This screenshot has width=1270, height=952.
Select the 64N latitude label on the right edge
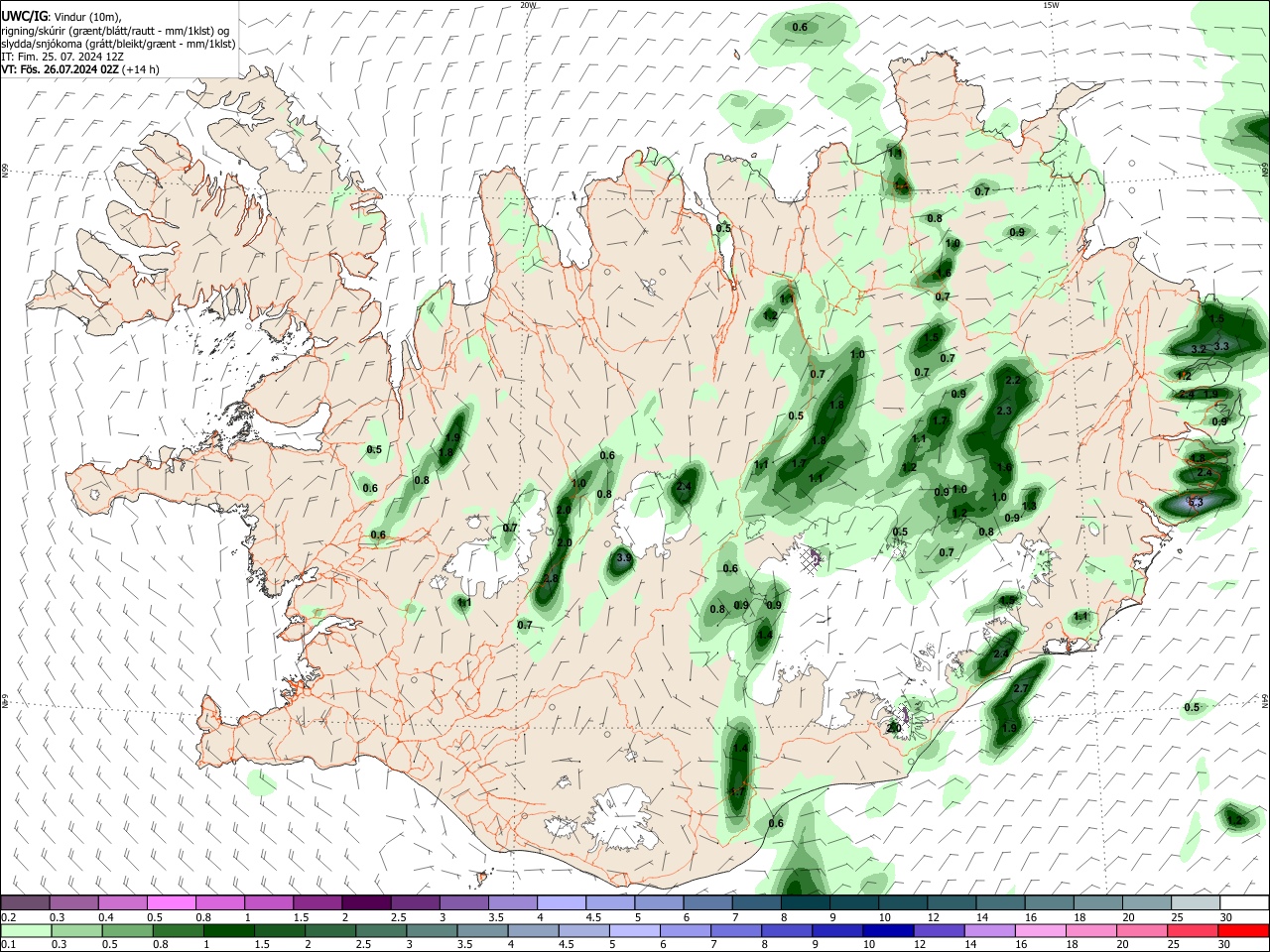[1265, 701]
